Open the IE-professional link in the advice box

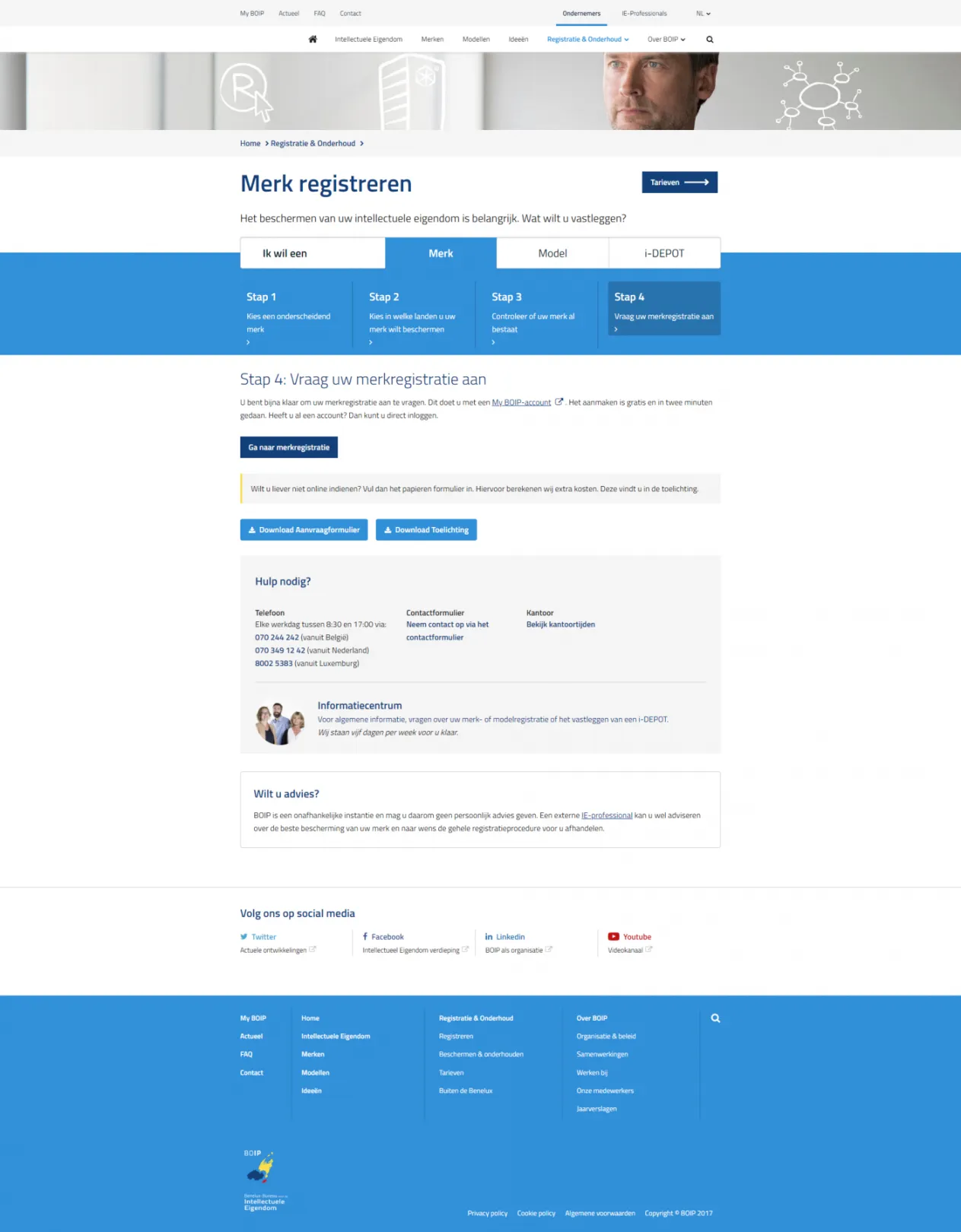(x=607, y=815)
